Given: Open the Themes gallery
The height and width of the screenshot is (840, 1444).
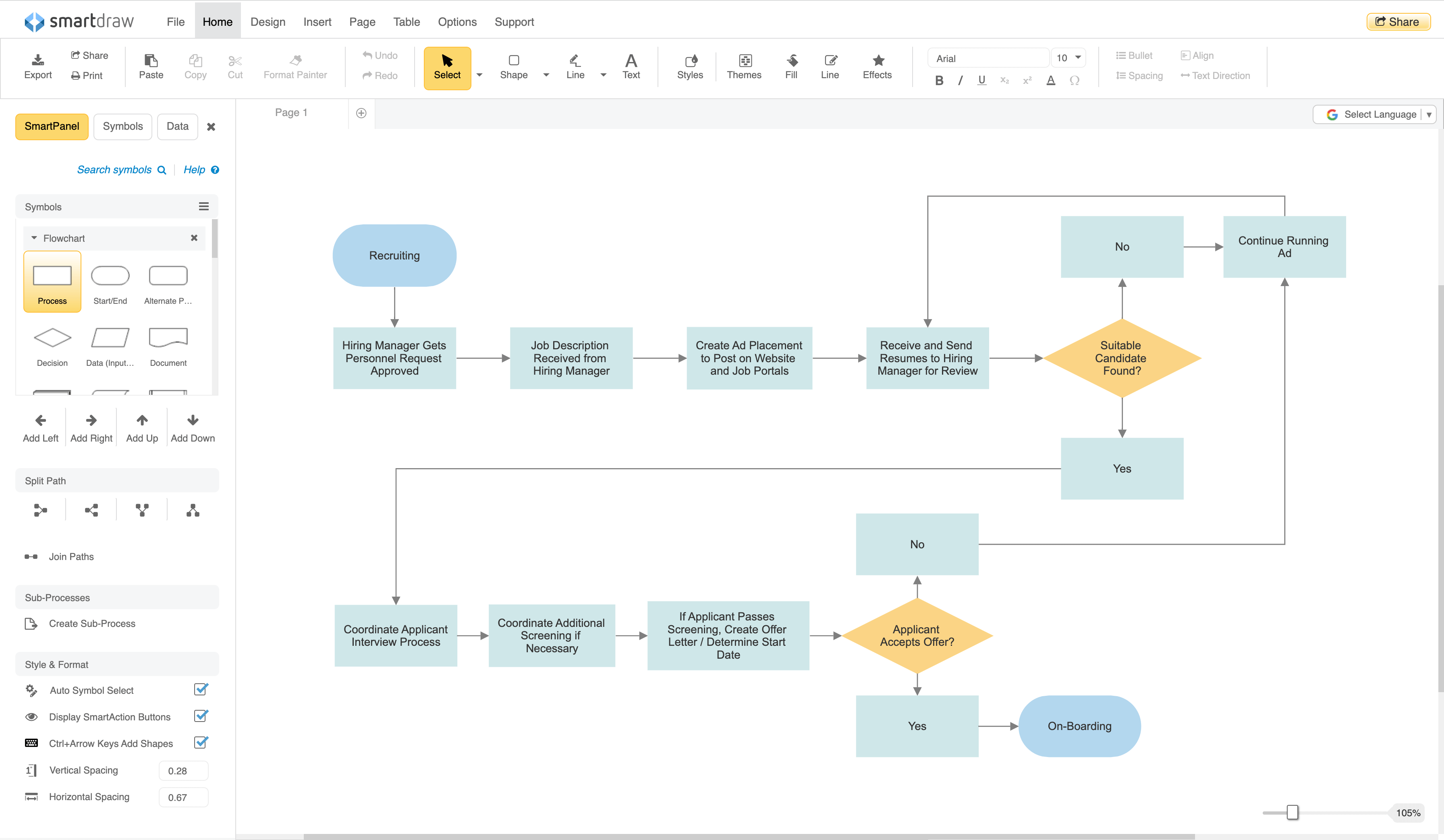Looking at the screenshot, I should coord(744,66).
